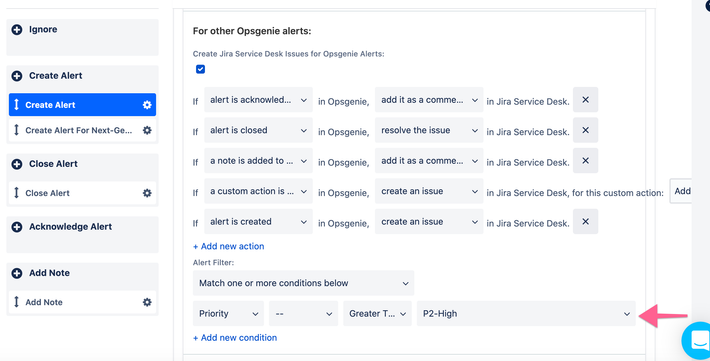Click the plus icon beside Ignore

coord(17,29)
